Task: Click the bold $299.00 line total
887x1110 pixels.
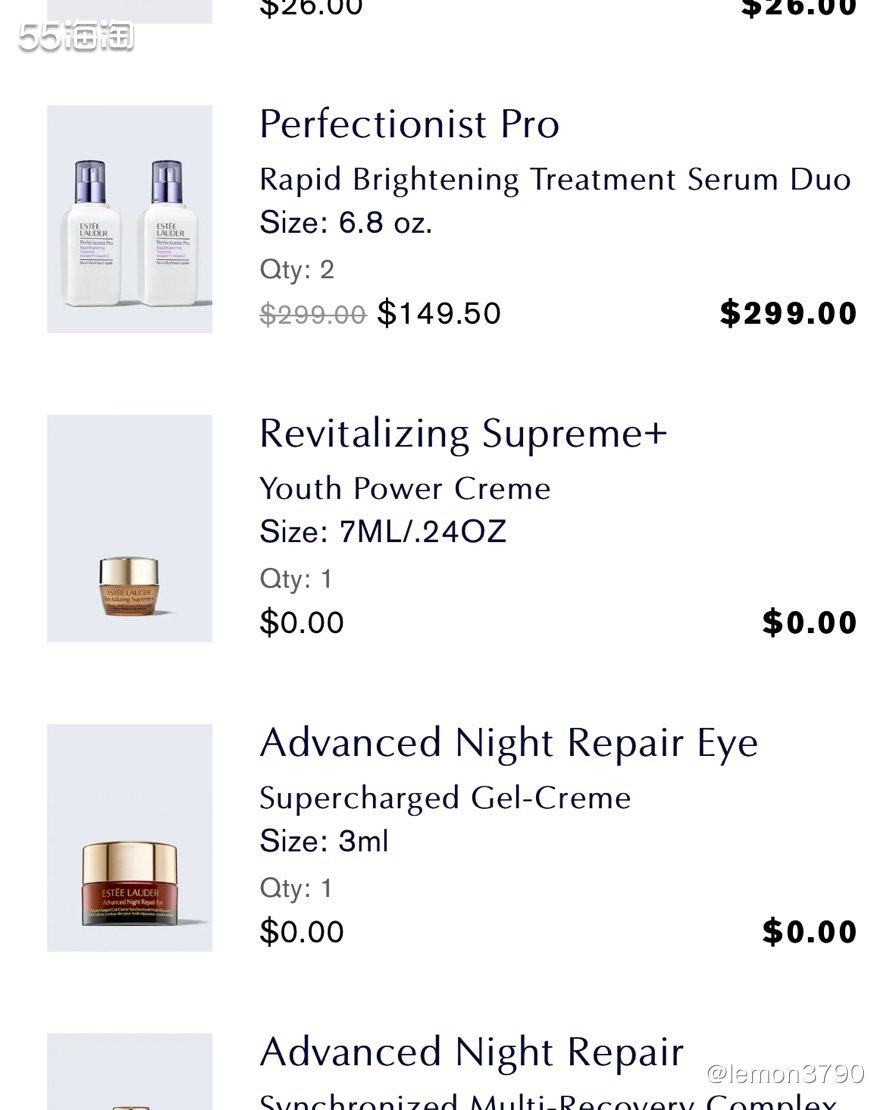Action: pos(788,313)
